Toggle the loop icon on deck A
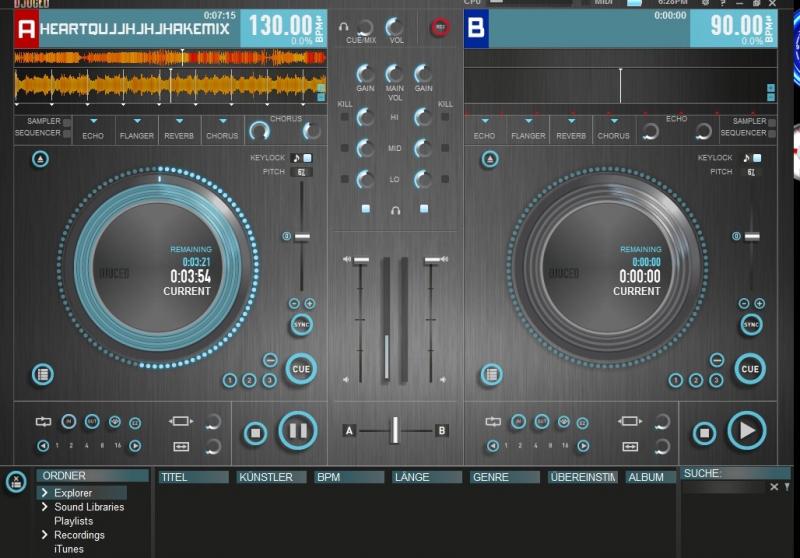800x558 pixels. [x=43, y=421]
